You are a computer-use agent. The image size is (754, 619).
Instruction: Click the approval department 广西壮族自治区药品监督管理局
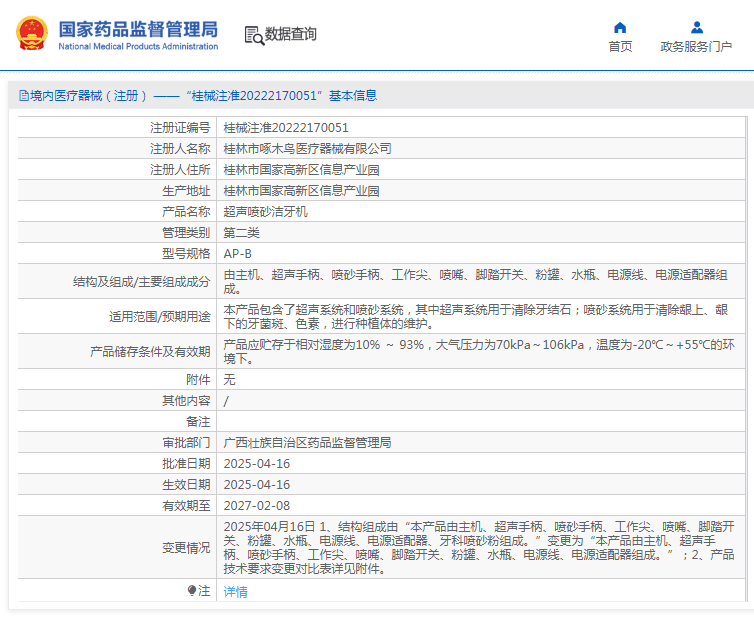[x=307, y=442]
